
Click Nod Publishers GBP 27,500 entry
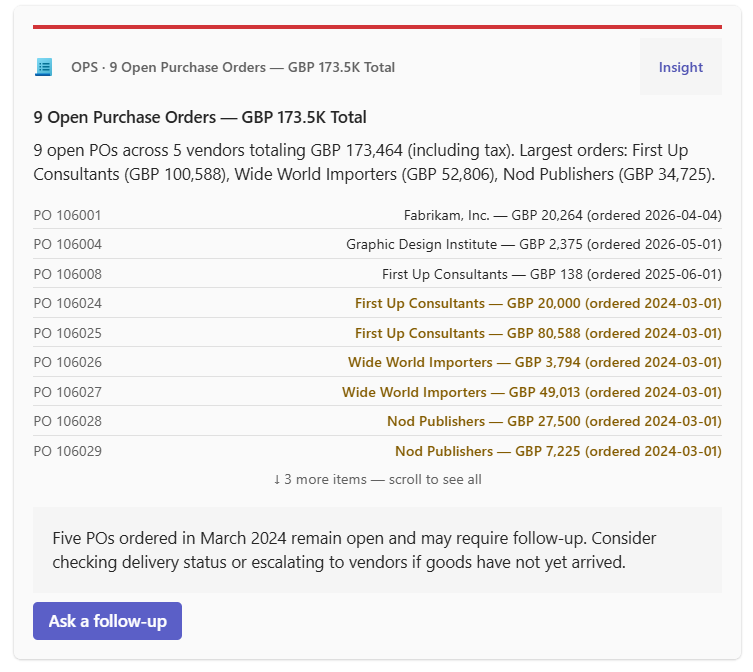(555, 421)
